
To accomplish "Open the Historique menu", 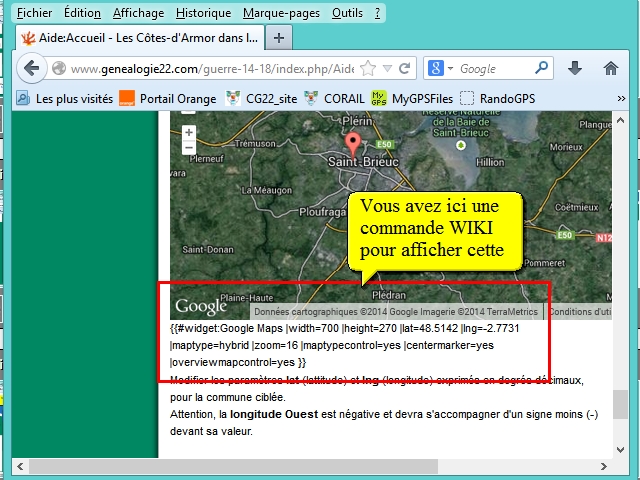I will tap(203, 13).
